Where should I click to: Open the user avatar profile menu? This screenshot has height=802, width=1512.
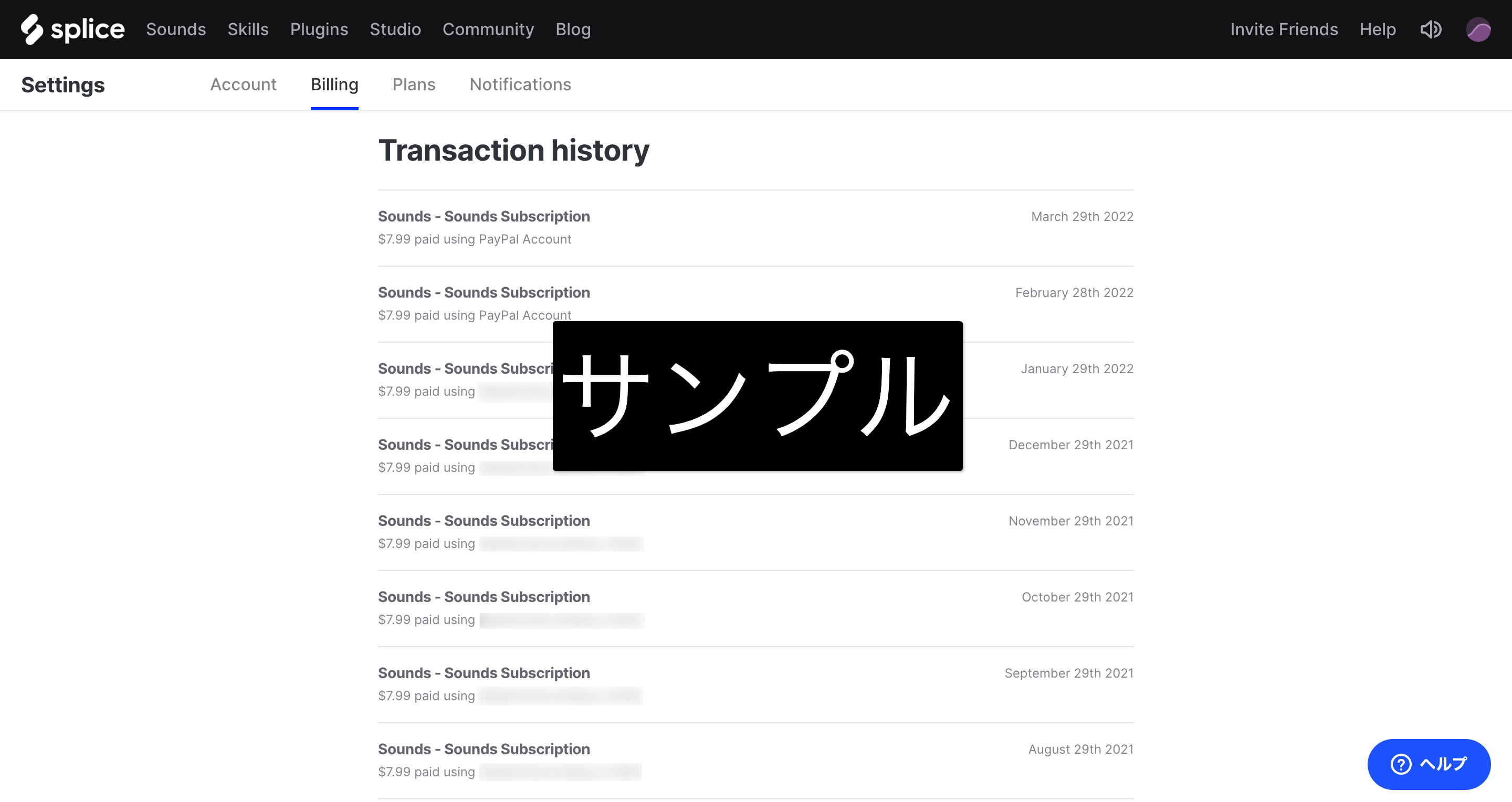pos(1478,29)
